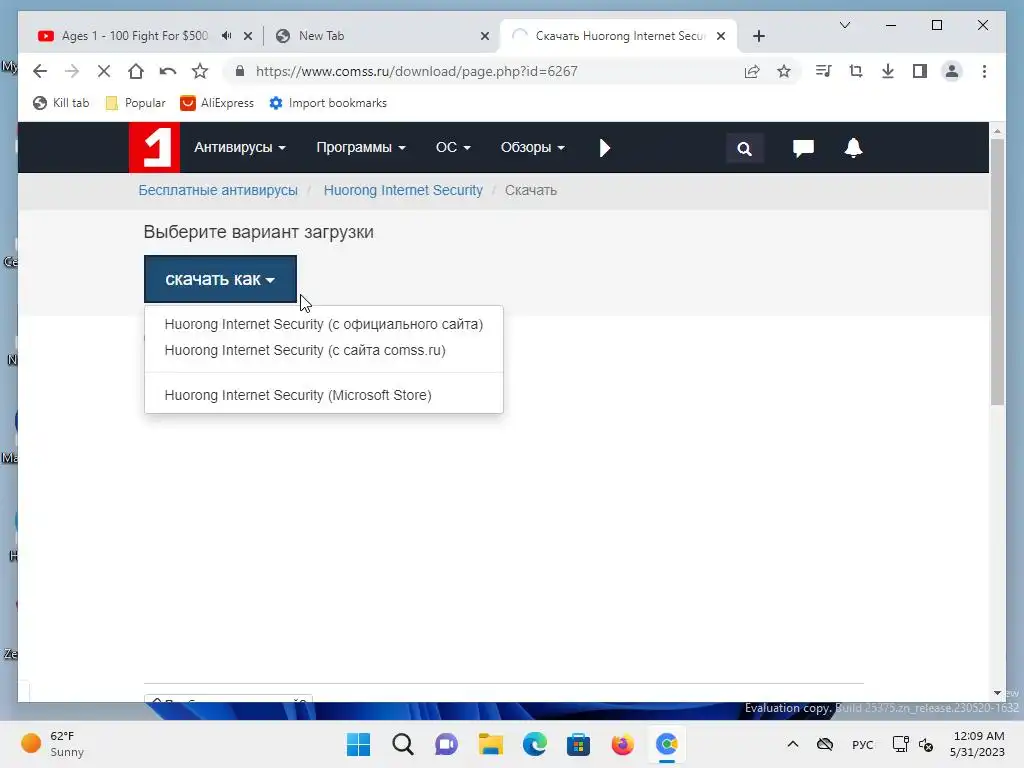Choose download from comss.ru option
1024x768 pixels.
click(x=324, y=350)
